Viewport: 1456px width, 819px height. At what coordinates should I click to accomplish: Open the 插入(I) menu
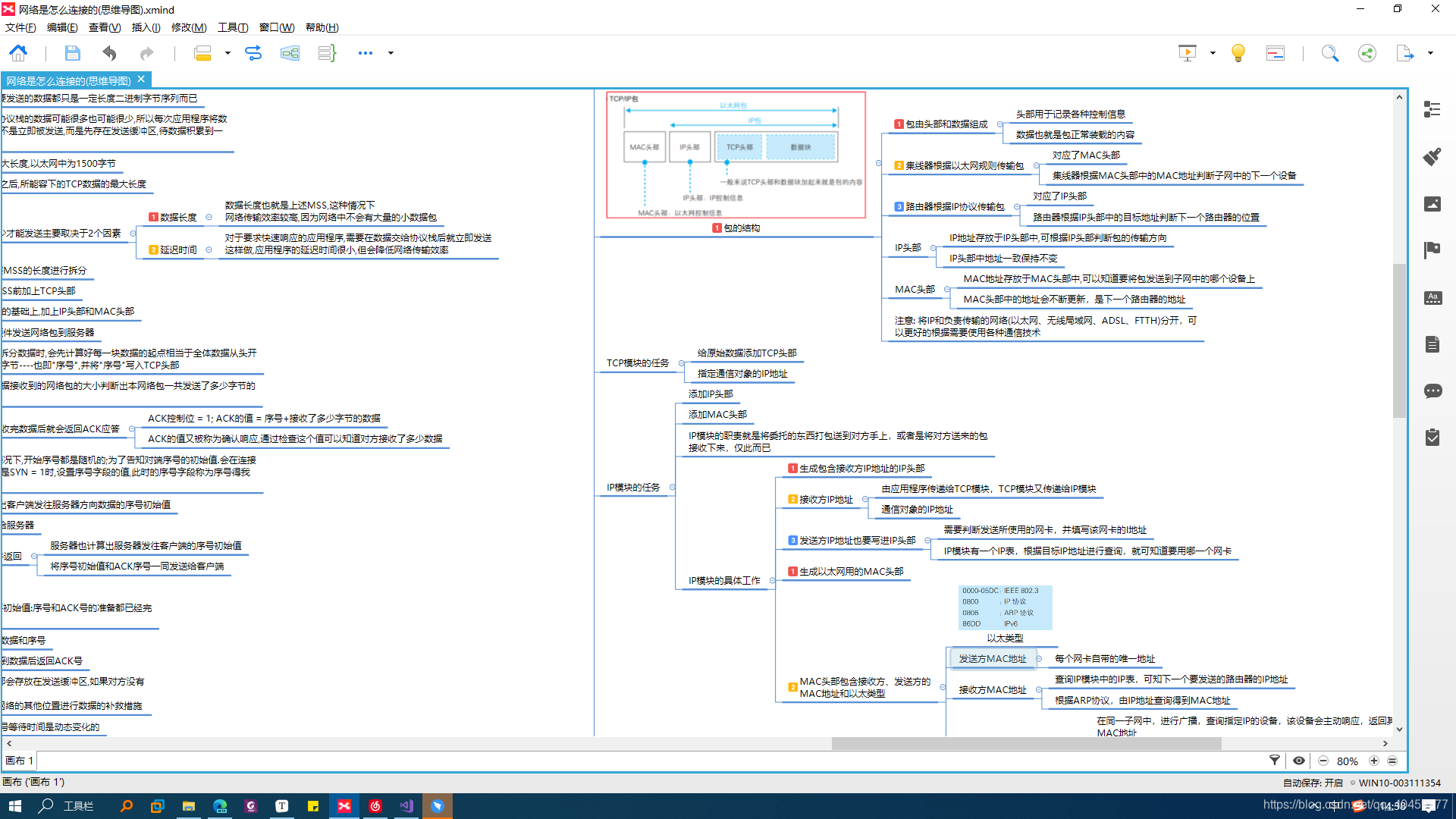coord(146,27)
